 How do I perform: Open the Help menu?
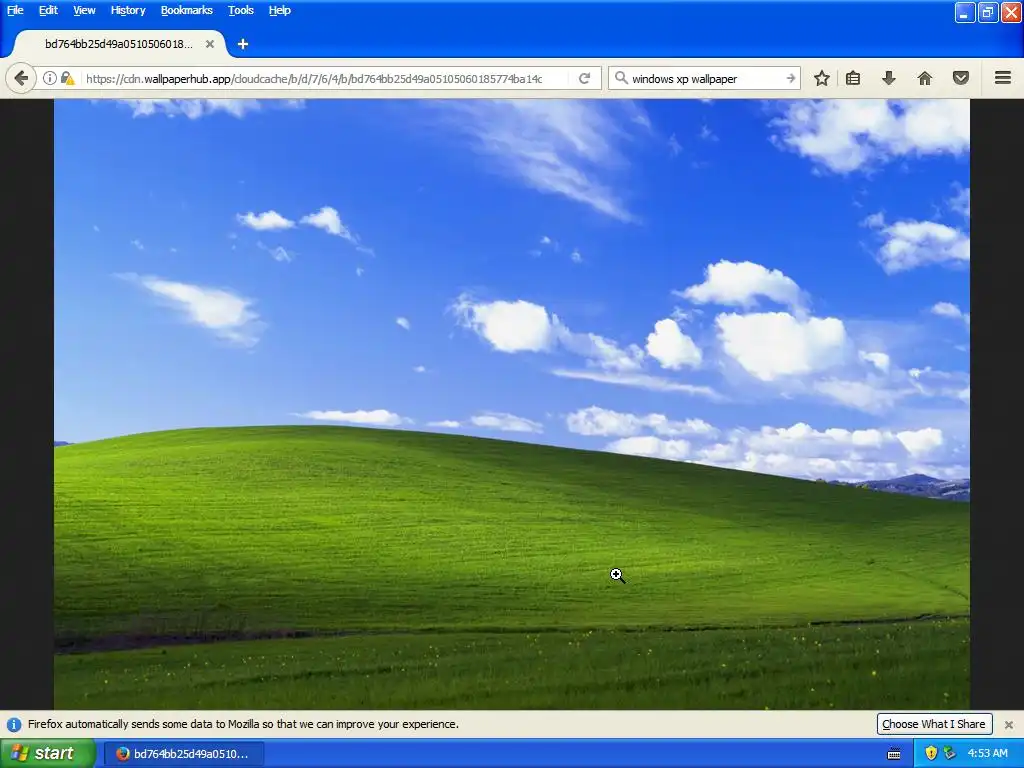click(280, 10)
